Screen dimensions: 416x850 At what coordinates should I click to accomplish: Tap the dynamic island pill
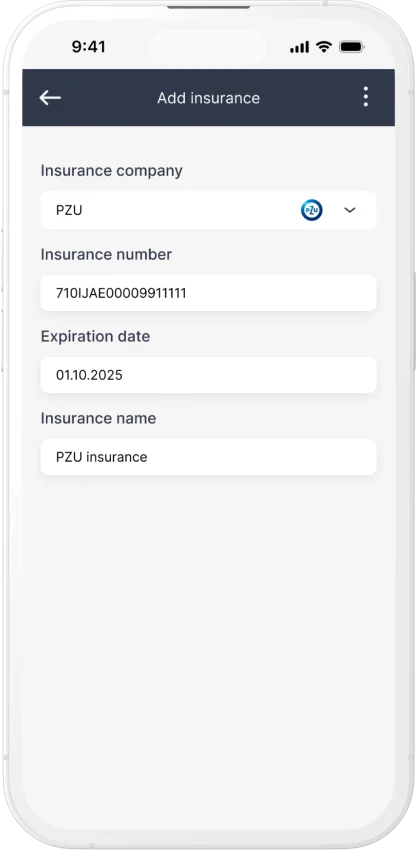click(x=208, y=47)
